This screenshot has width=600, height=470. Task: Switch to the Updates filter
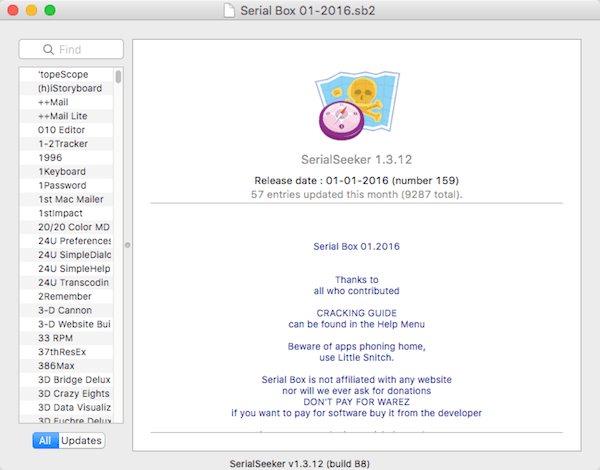click(x=80, y=440)
